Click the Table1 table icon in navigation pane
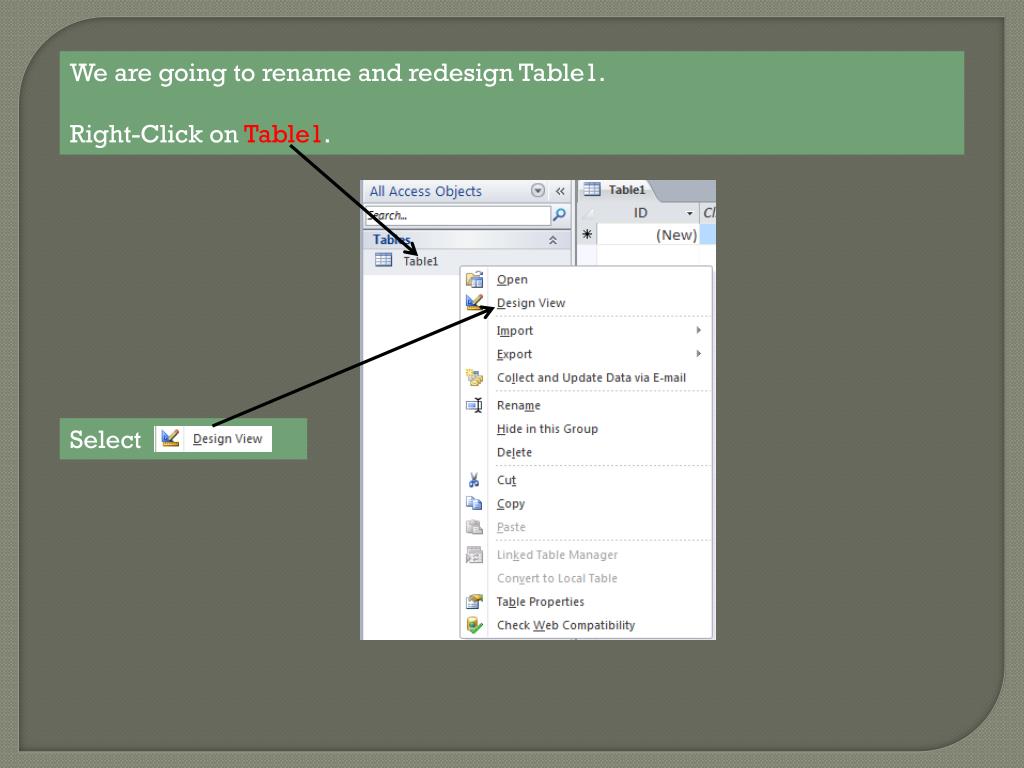1024x768 pixels. pos(383,261)
